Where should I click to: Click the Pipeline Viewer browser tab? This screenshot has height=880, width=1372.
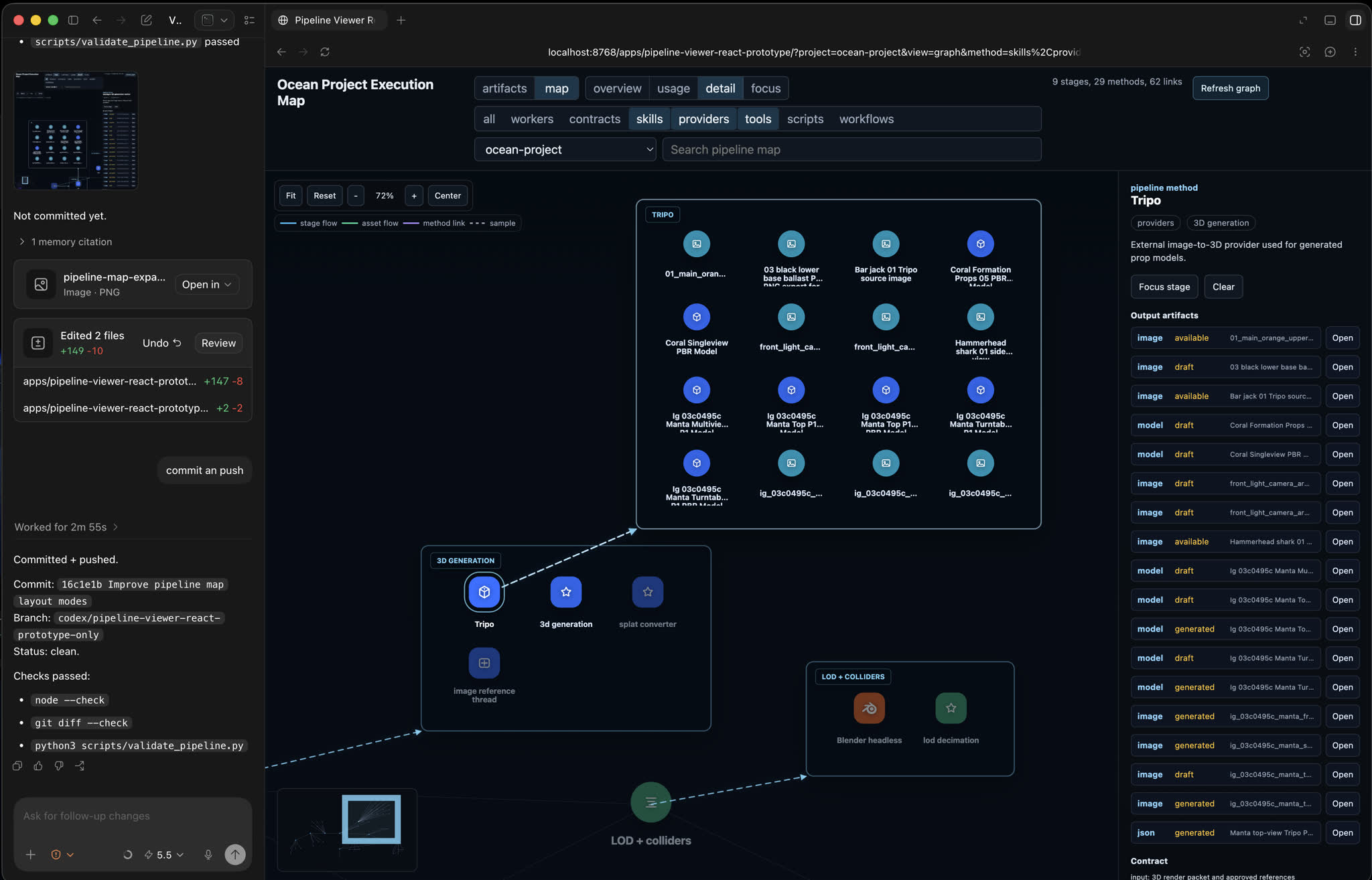click(329, 20)
